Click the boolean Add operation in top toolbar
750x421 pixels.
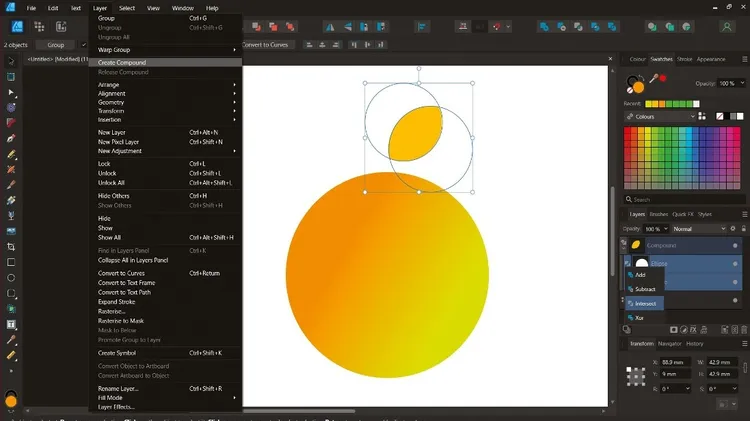544,27
